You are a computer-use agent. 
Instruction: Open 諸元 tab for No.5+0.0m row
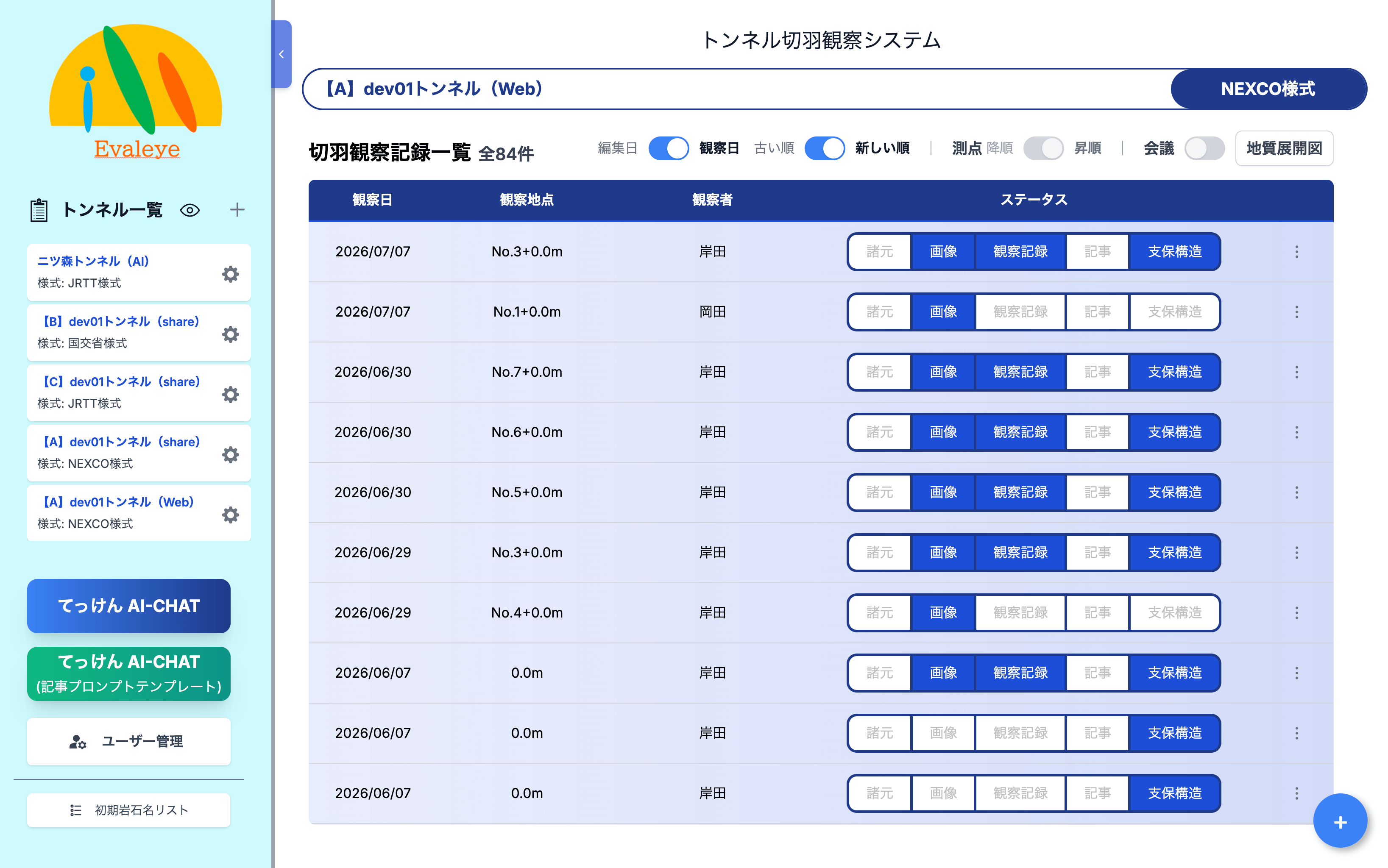[x=879, y=492]
